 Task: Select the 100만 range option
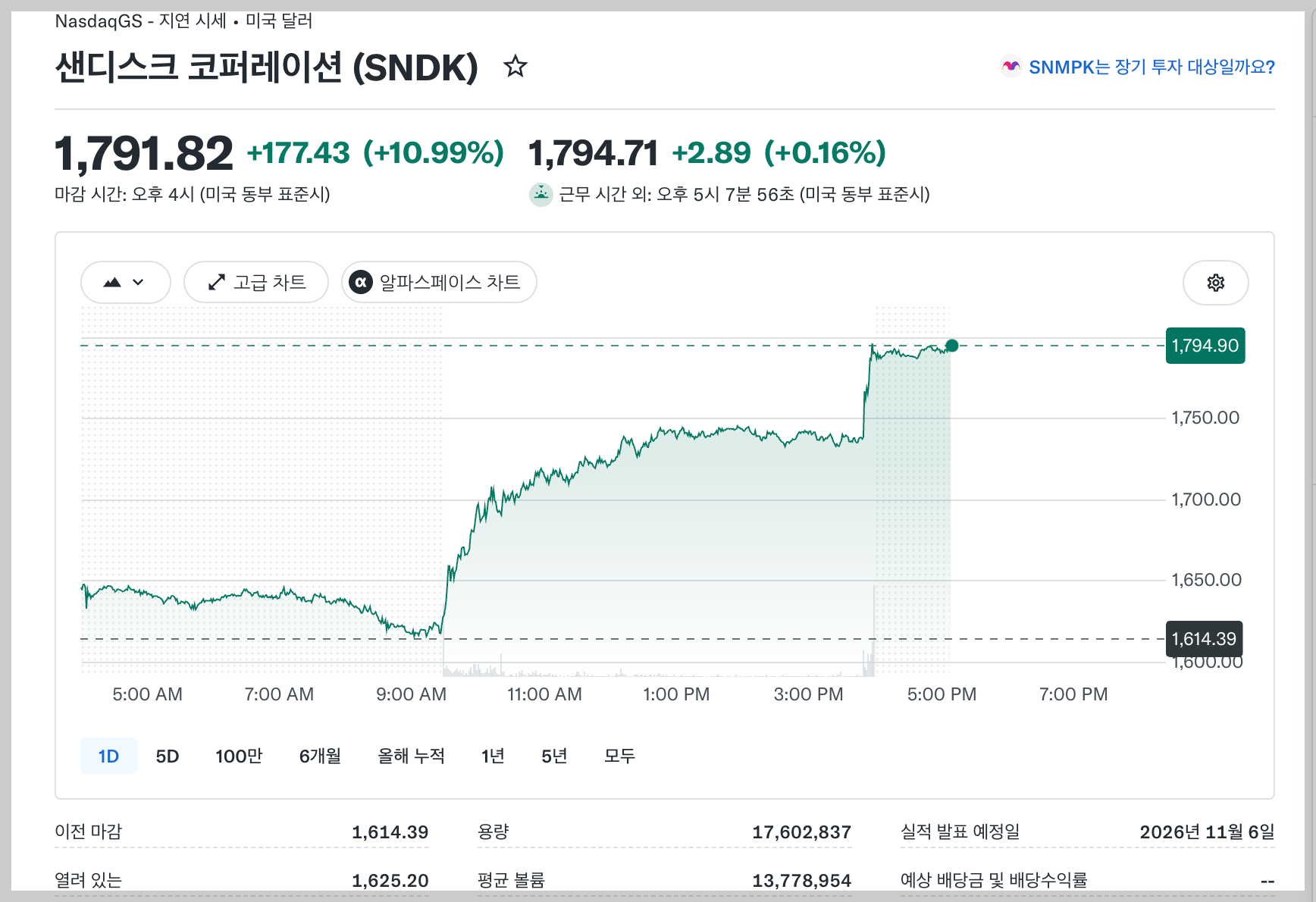point(239,756)
